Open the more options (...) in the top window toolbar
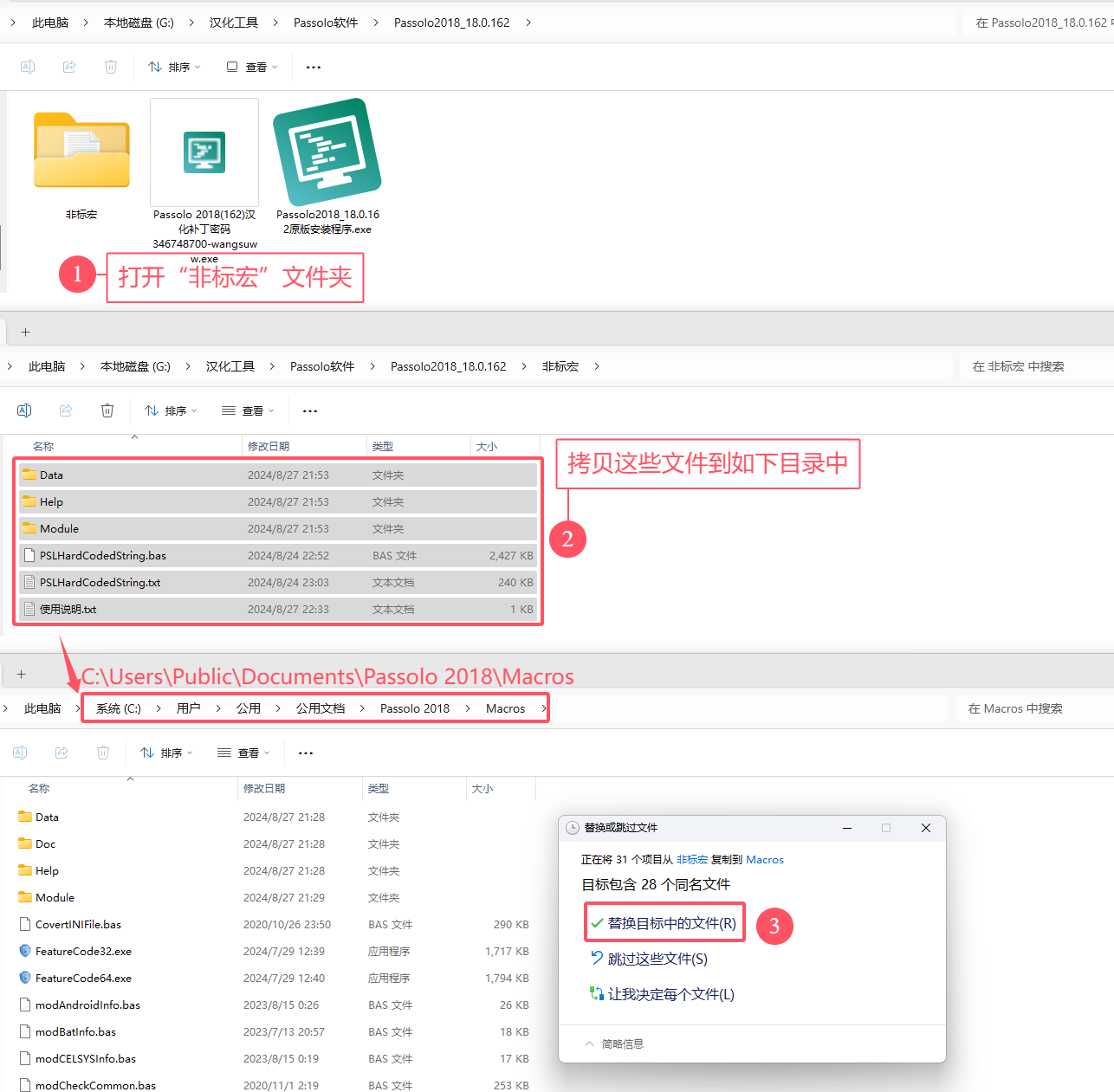 click(314, 67)
